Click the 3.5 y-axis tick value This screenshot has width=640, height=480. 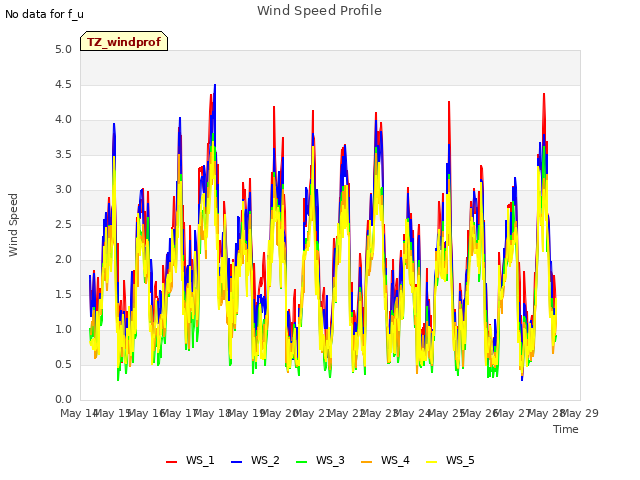click(x=63, y=155)
